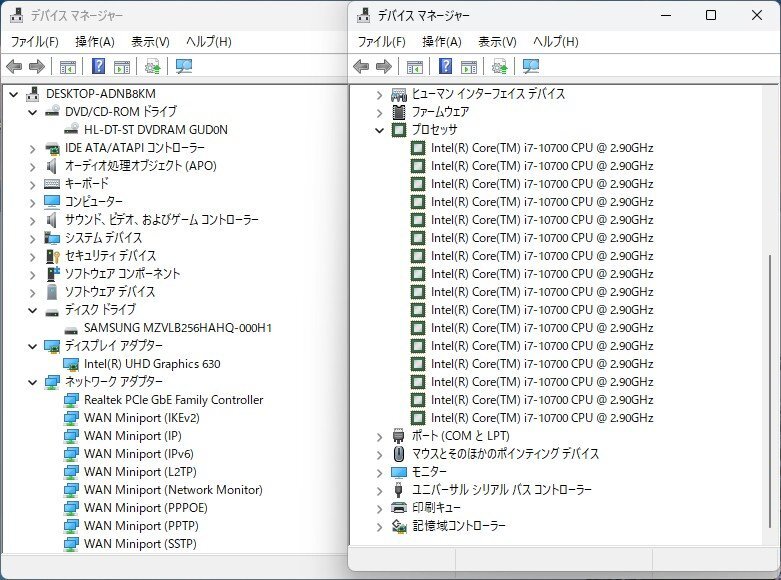Click the ポート (COM と LPT) port icon
This screenshot has height=580, width=781.
tap(398, 436)
